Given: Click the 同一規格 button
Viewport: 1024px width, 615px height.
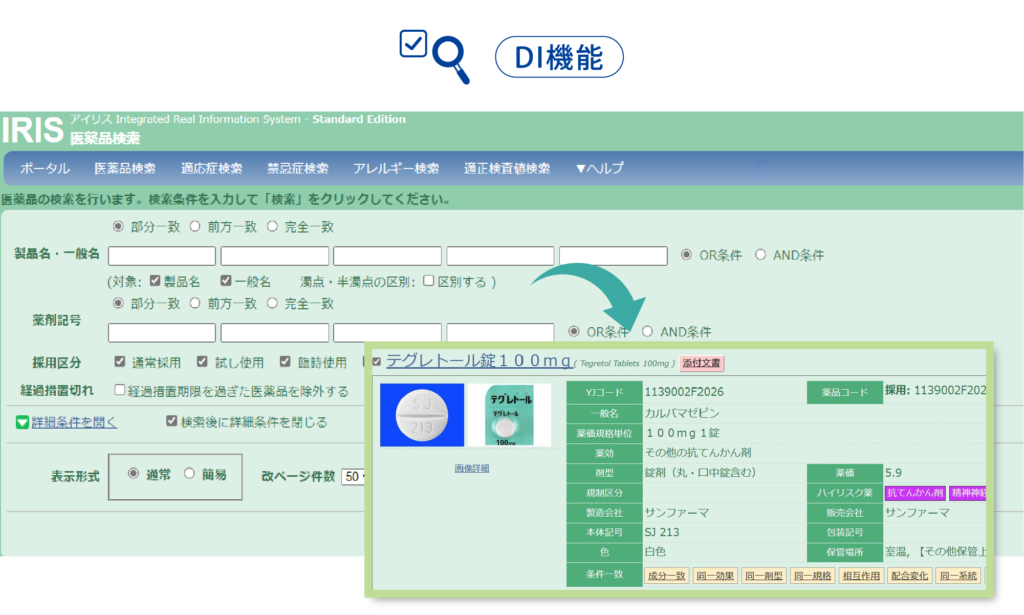Looking at the screenshot, I should click(x=812, y=576).
